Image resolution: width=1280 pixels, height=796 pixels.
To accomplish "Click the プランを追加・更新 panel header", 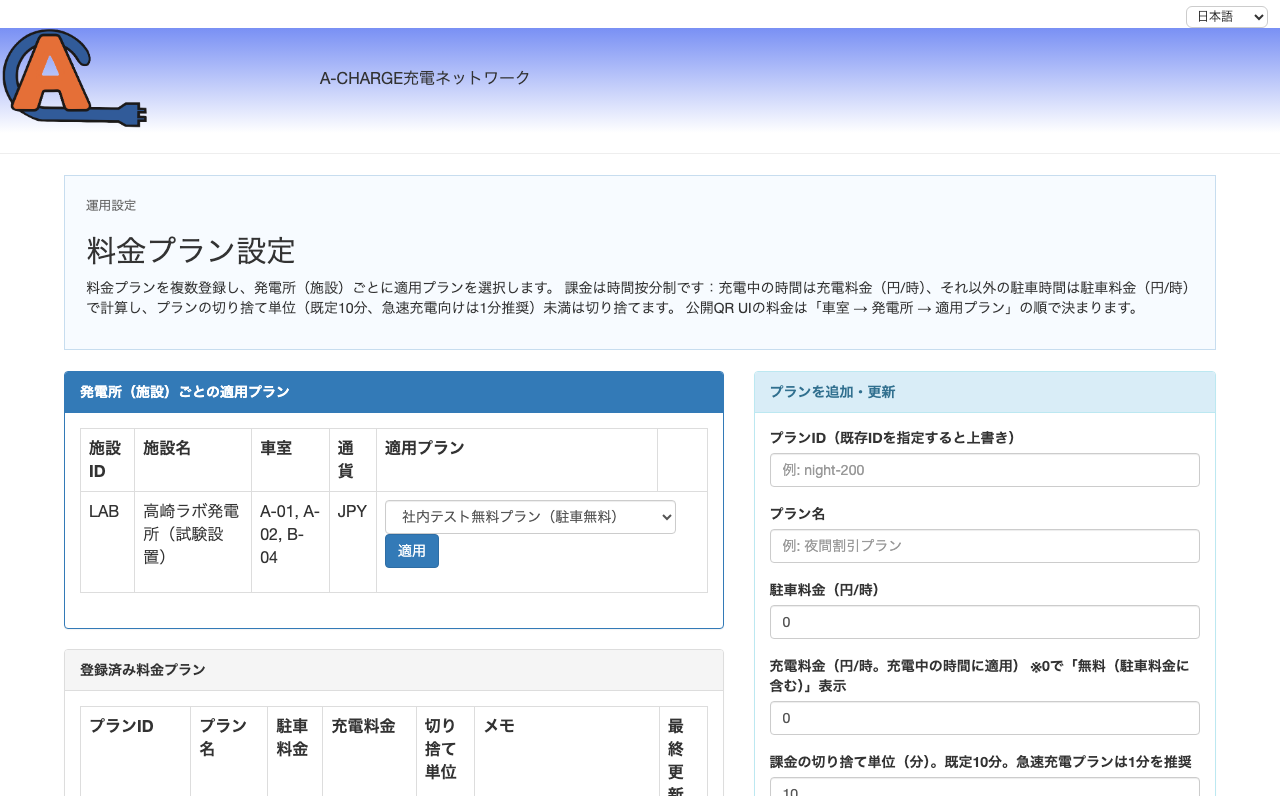I will click(x=985, y=392).
